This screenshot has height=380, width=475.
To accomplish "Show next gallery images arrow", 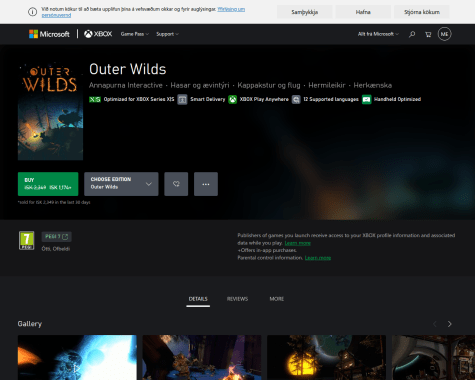I will coord(449,324).
